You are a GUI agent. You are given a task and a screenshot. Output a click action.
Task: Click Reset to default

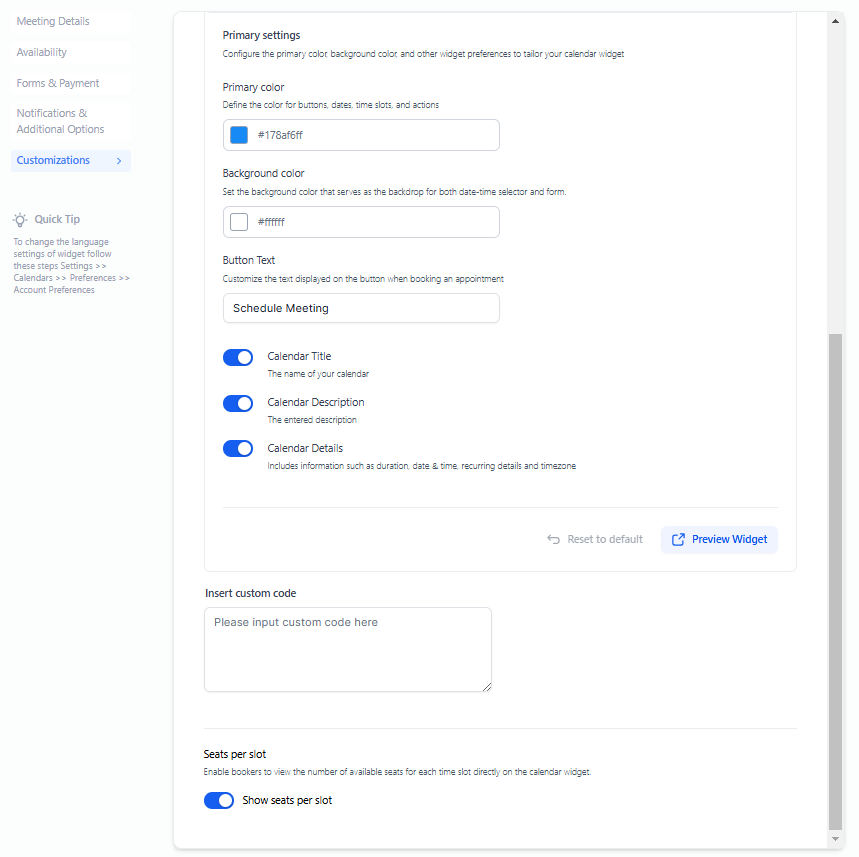tap(604, 539)
